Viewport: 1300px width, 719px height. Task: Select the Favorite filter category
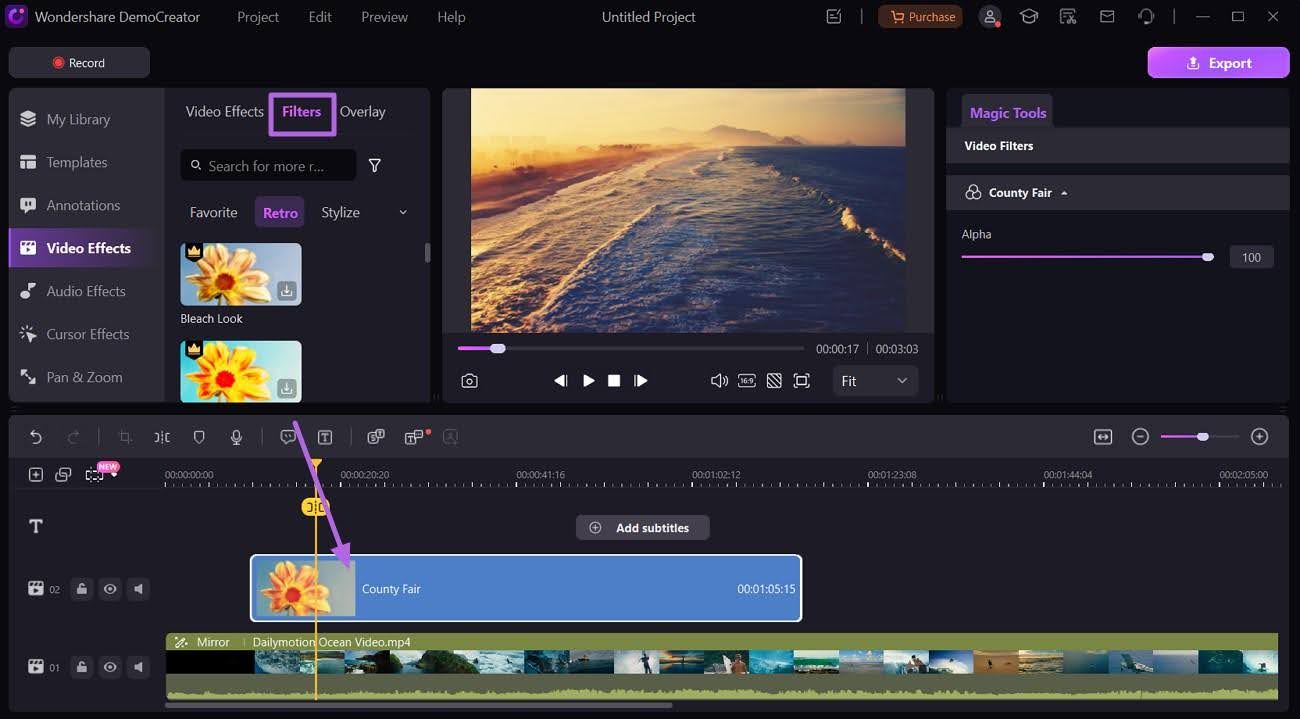(214, 213)
